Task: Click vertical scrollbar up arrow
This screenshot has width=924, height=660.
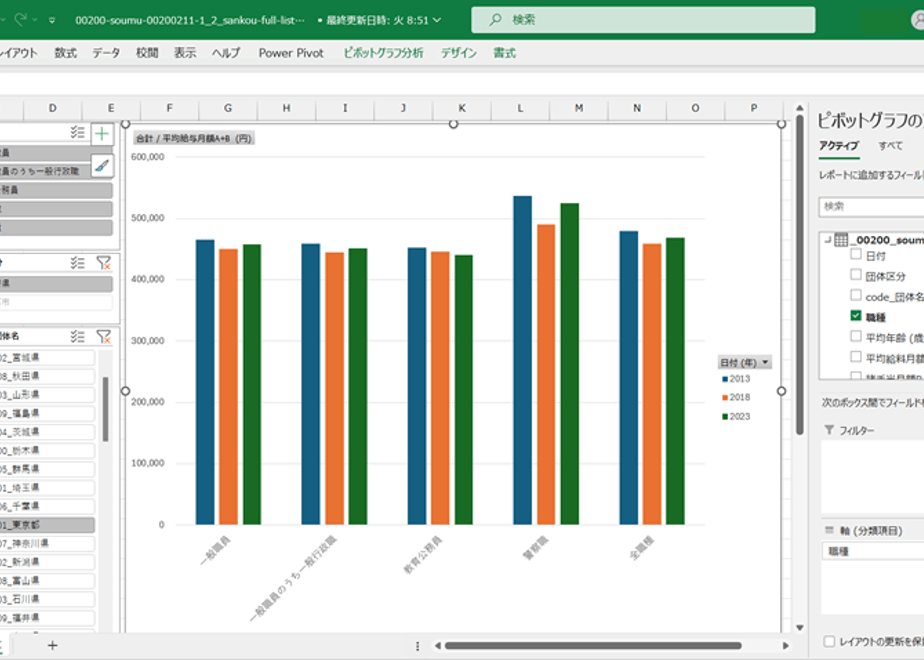Action: tap(800, 108)
